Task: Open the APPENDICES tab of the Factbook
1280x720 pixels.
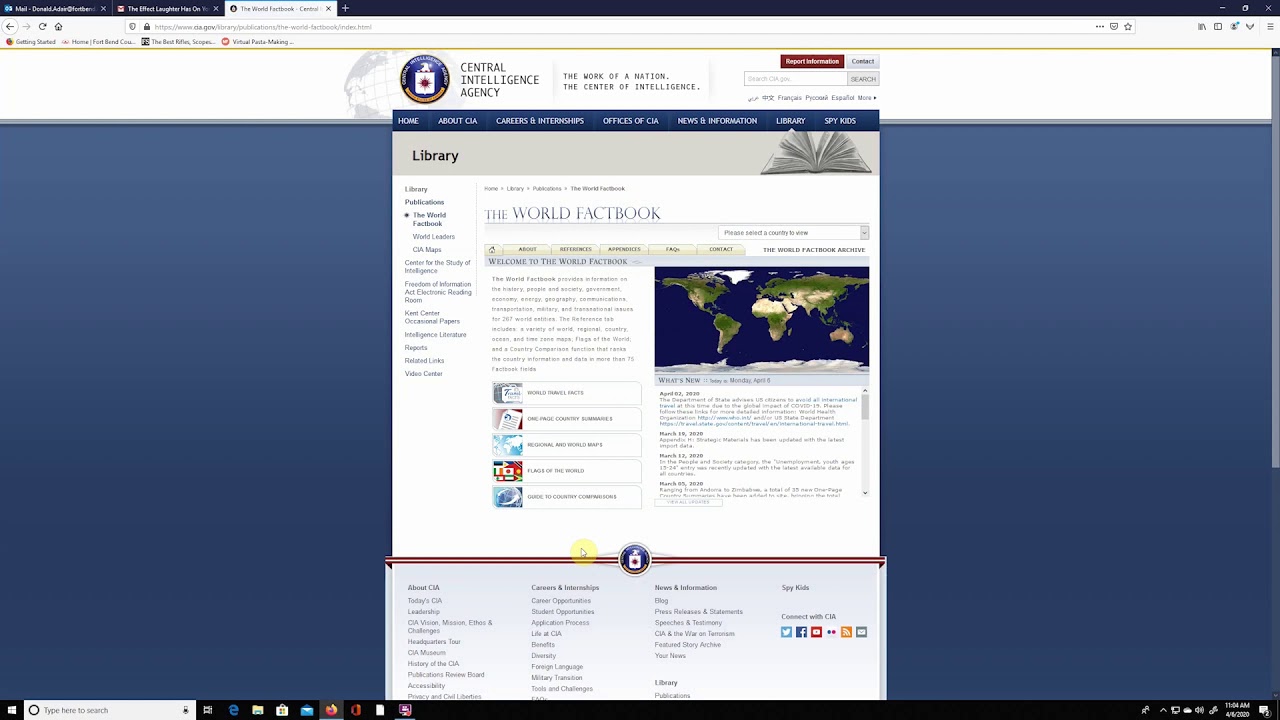Action: 624,249
